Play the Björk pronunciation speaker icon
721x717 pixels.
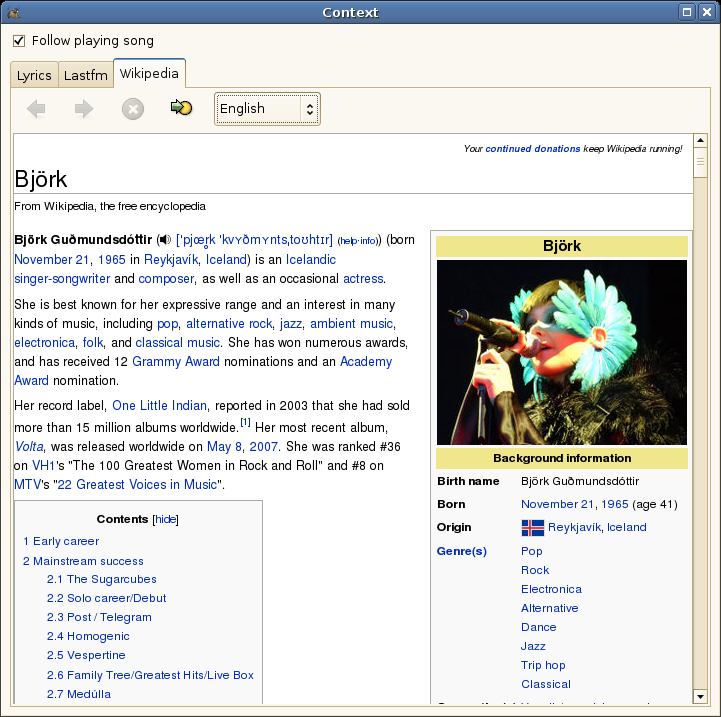click(165, 240)
